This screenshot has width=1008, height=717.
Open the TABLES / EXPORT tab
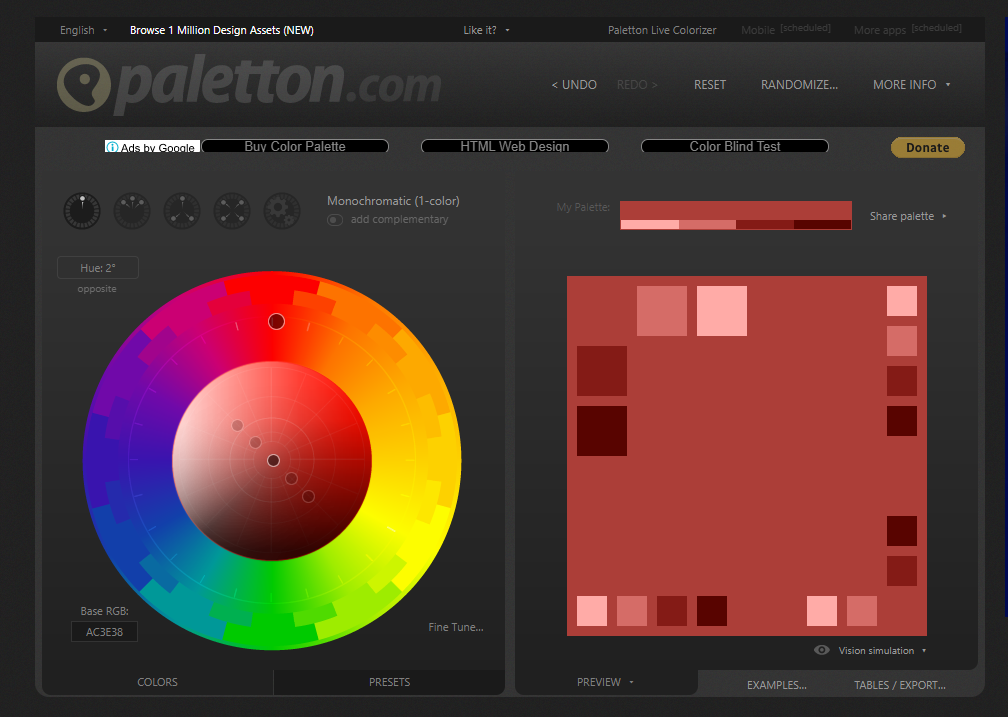(899, 685)
